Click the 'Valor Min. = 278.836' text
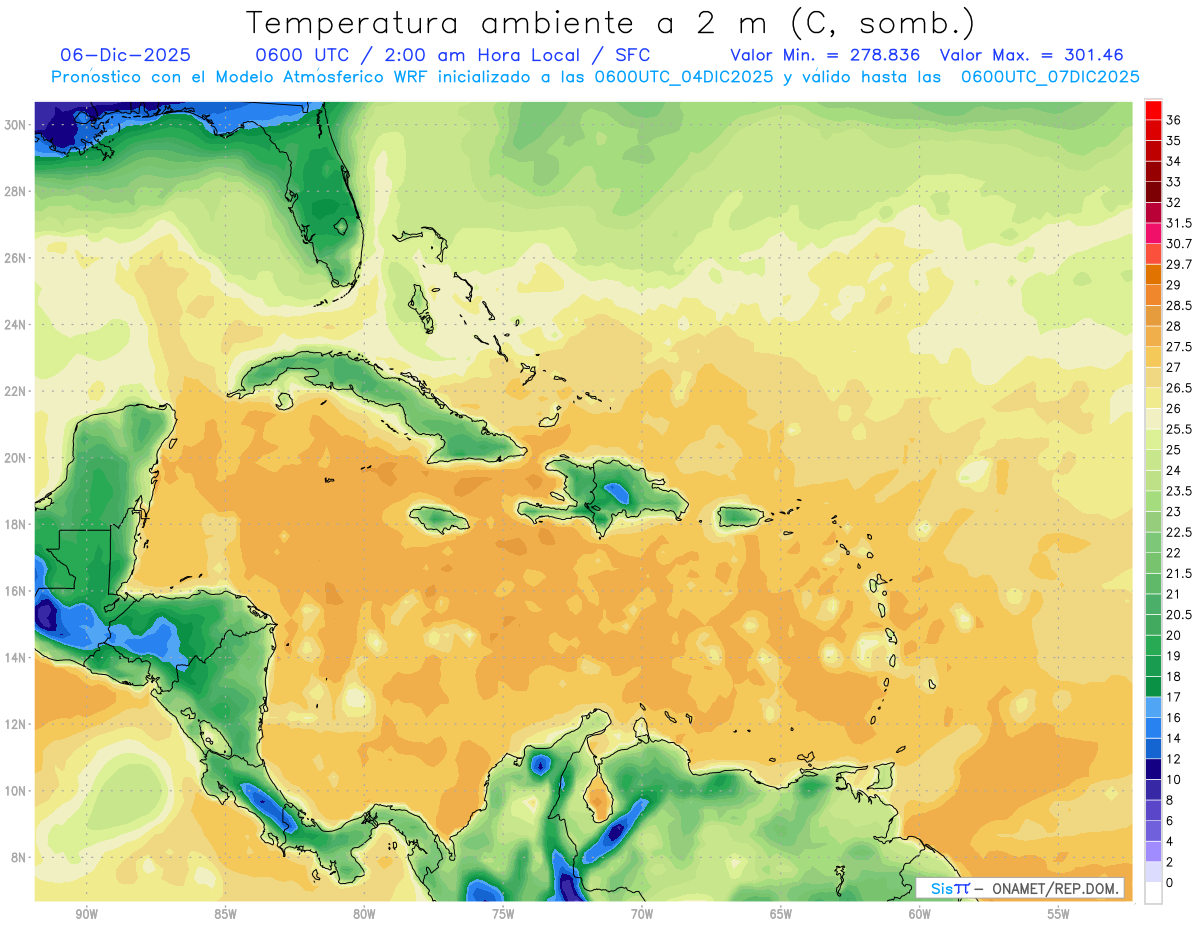 (825, 55)
